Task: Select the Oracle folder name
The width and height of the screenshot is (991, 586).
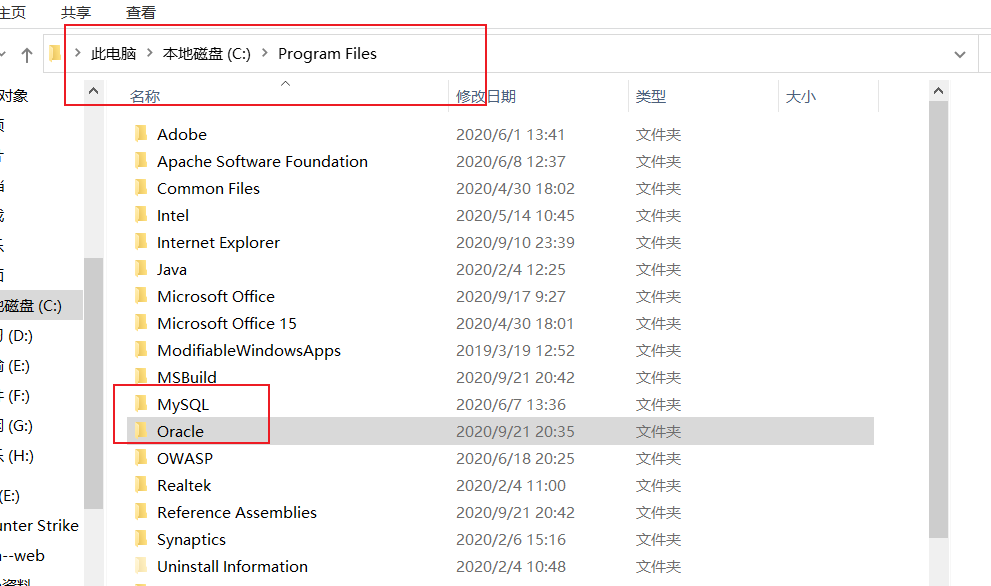Action: (181, 431)
